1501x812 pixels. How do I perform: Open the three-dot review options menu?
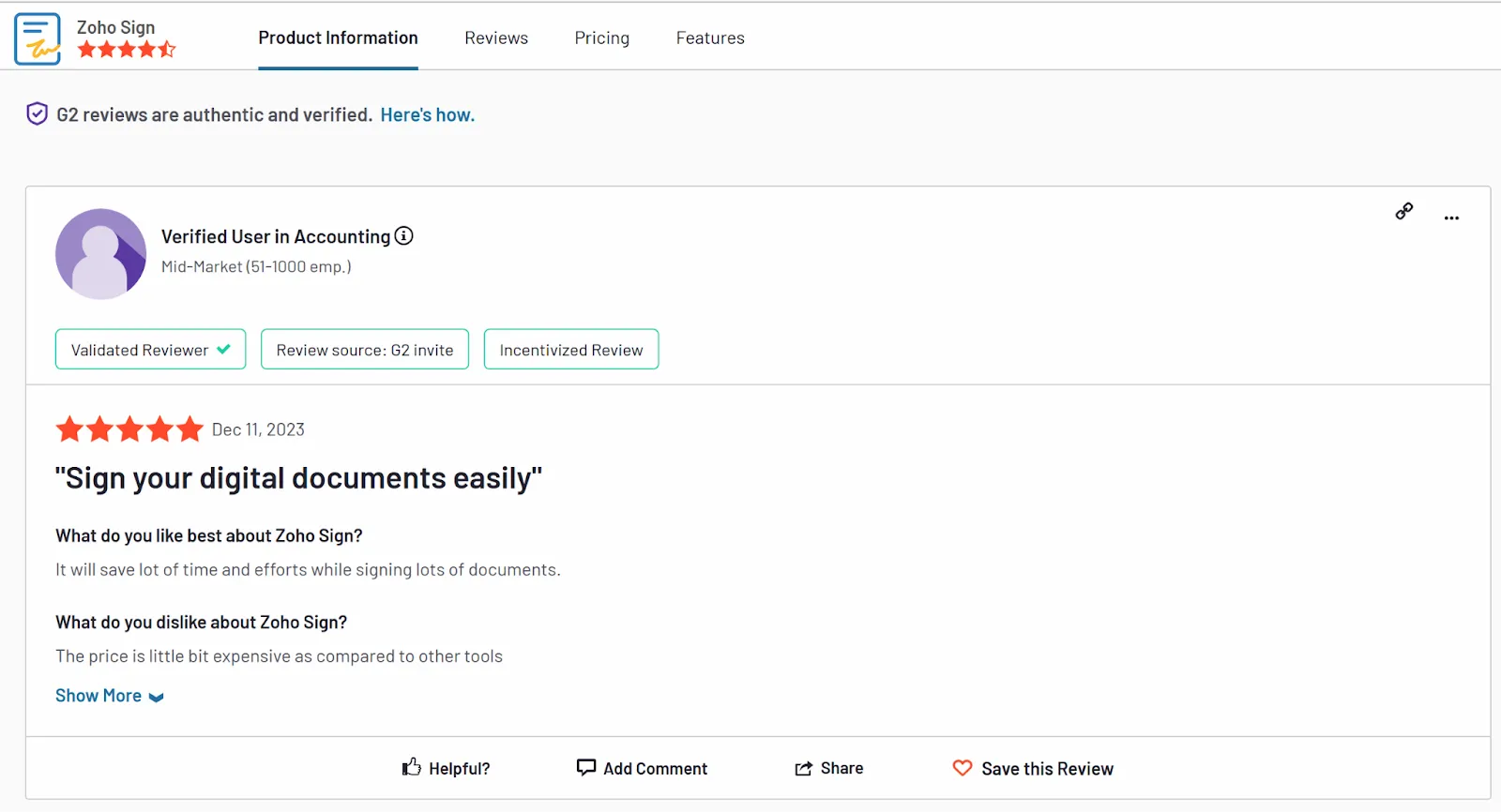[1451, 218]
